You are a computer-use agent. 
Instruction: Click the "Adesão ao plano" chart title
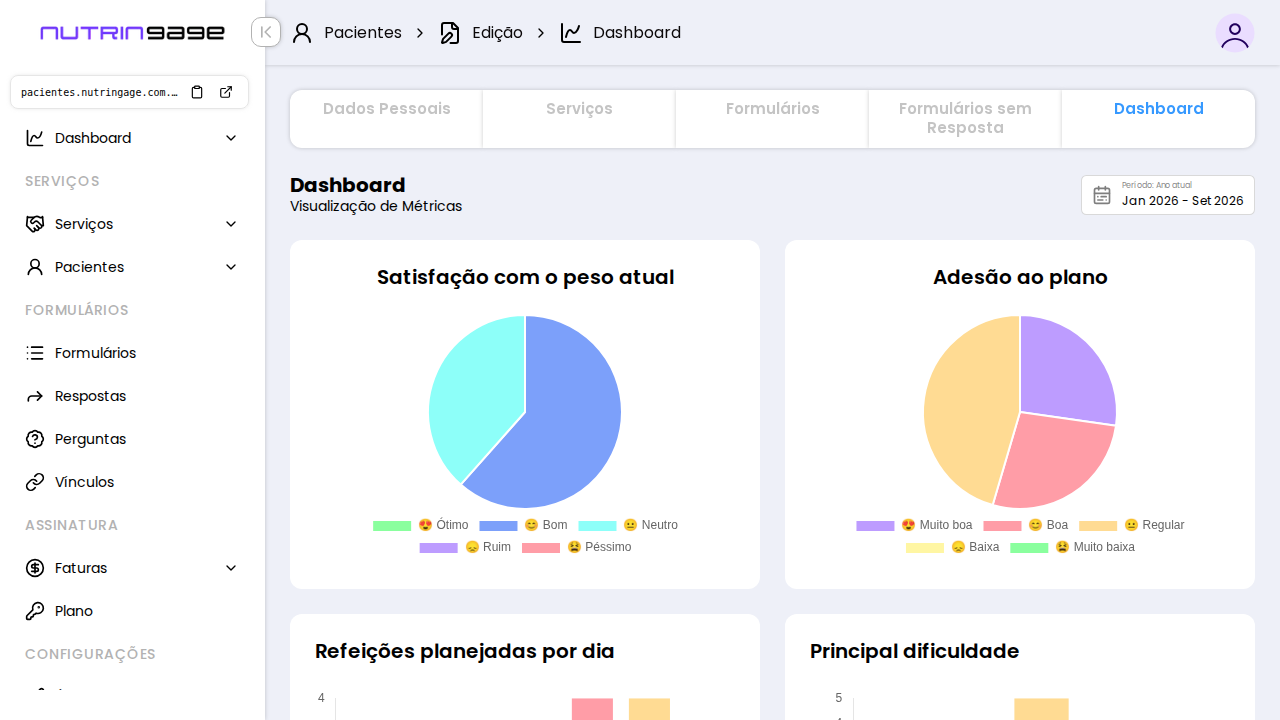pyautogui.click(x=1020, y=277)
